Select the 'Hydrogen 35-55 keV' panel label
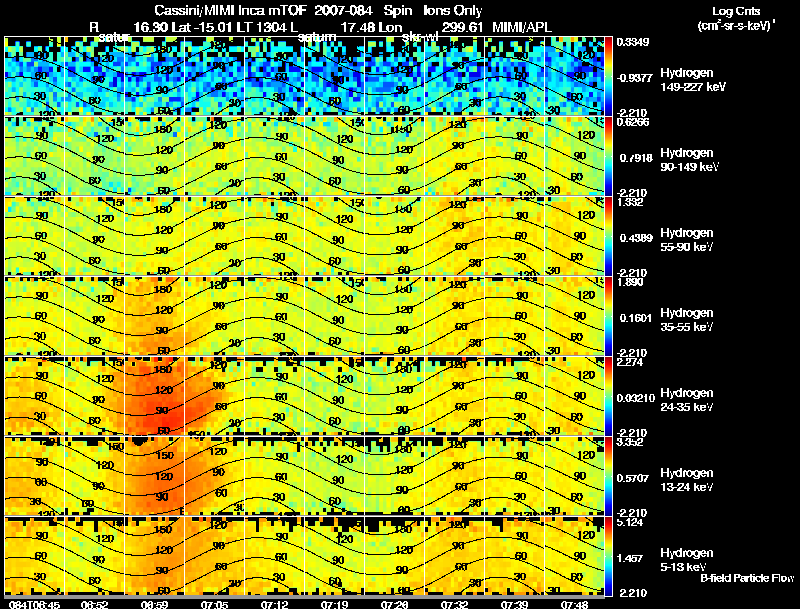This screenshot has width=800, height=609. [687, 320]
